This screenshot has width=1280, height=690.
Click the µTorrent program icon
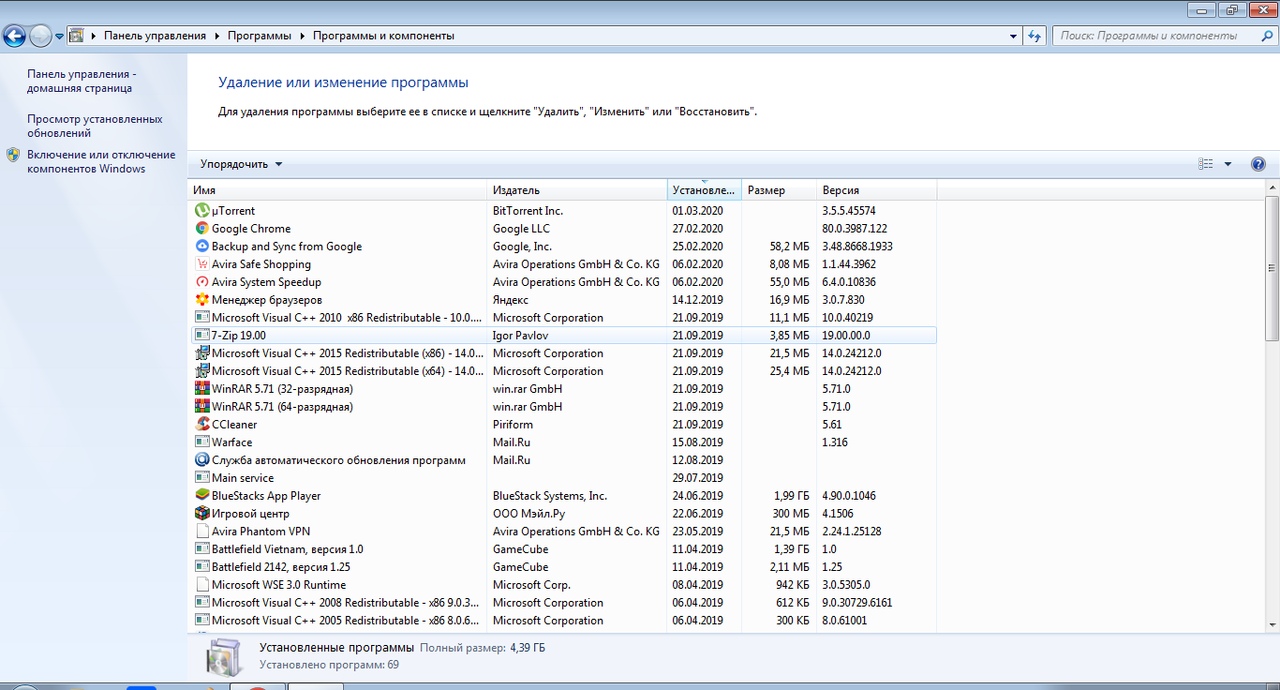(202, 211)
